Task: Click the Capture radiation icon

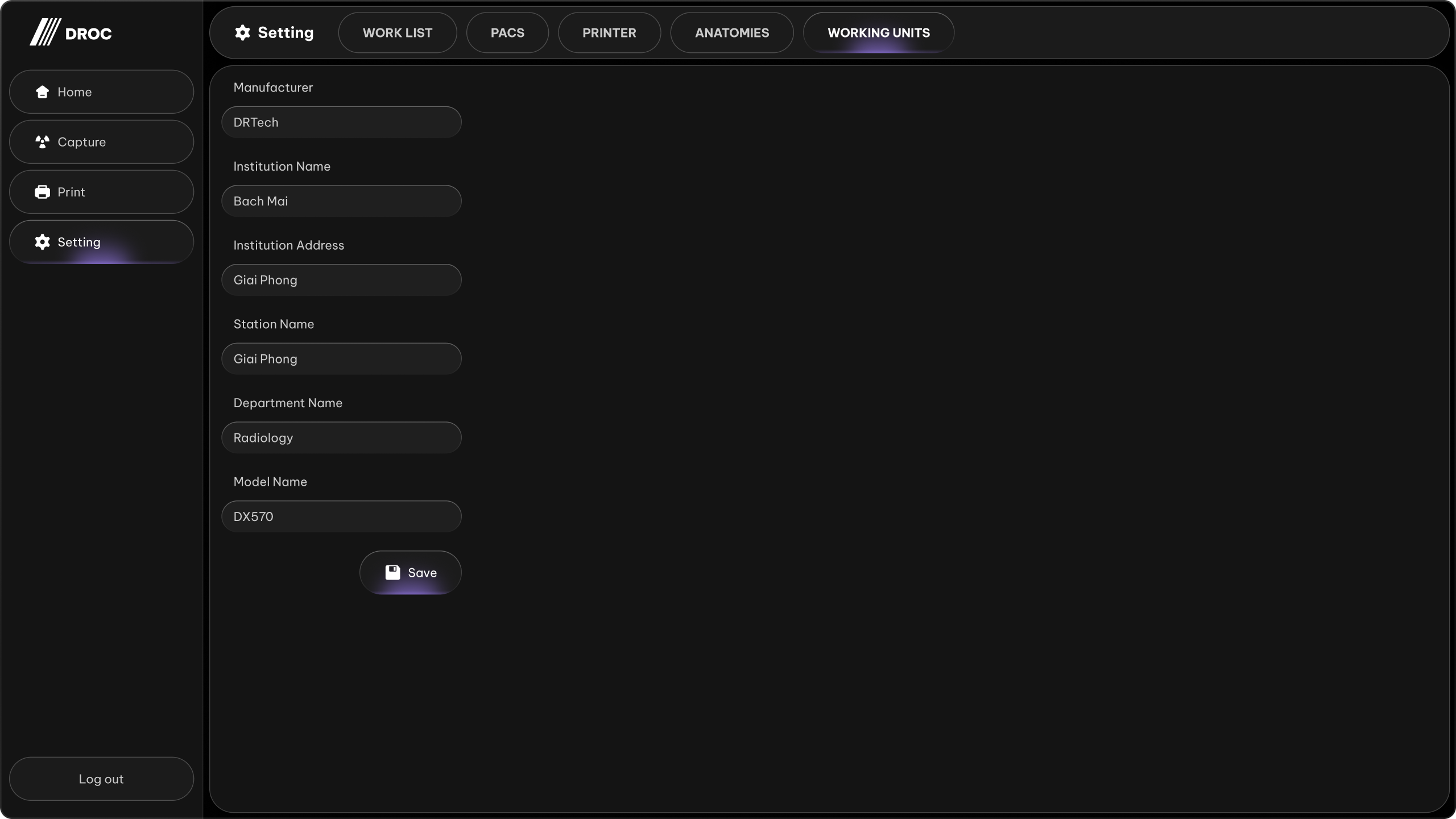Action: click(42, 142)
